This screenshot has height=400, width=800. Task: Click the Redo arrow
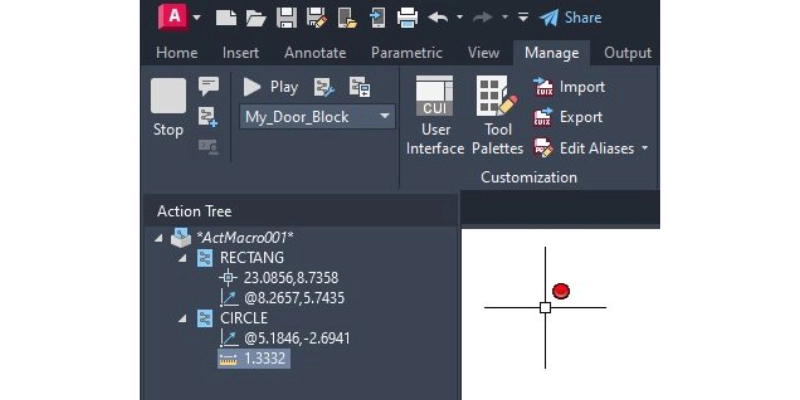(x=484, y=17)
